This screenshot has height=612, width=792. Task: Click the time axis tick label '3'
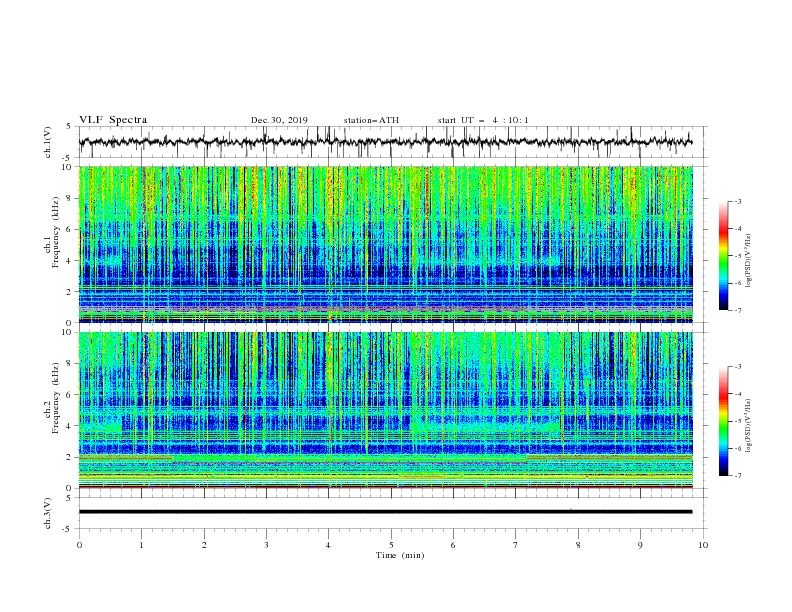click(266, 545)
